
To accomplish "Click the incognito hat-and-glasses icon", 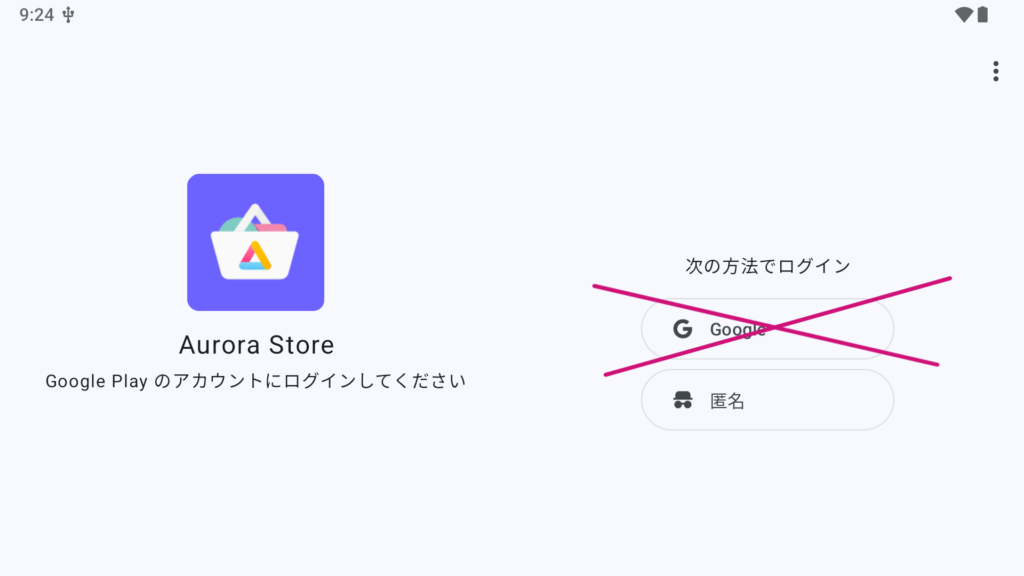I will pos(682,400).
